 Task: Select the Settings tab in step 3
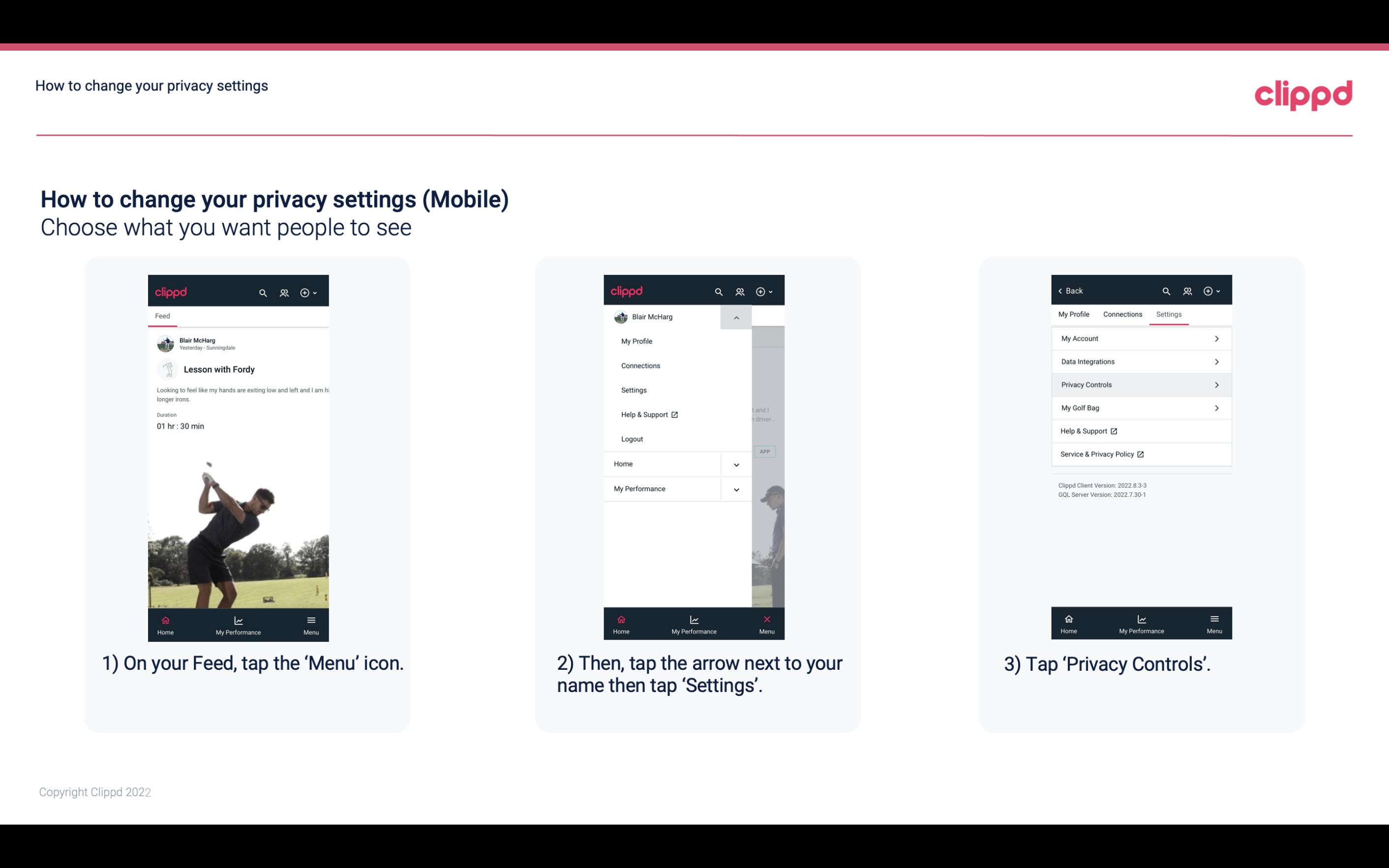1168,314
